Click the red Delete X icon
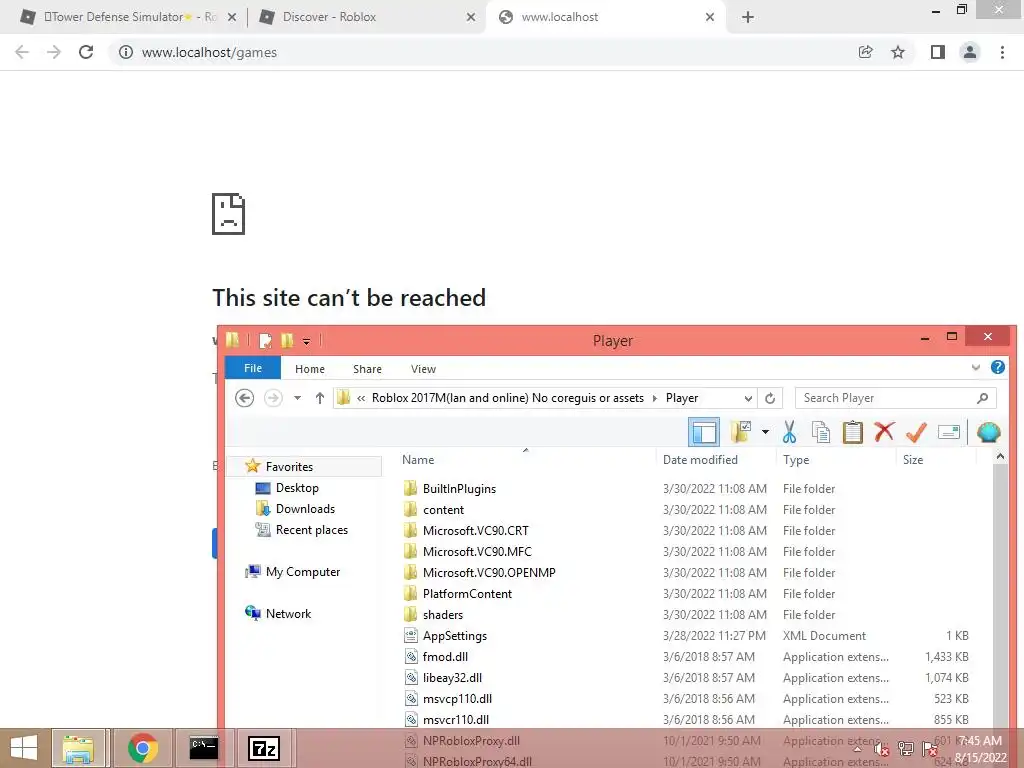Viewport: 1024px width, 768px height. pyautogui.click(x=884, y=432)
